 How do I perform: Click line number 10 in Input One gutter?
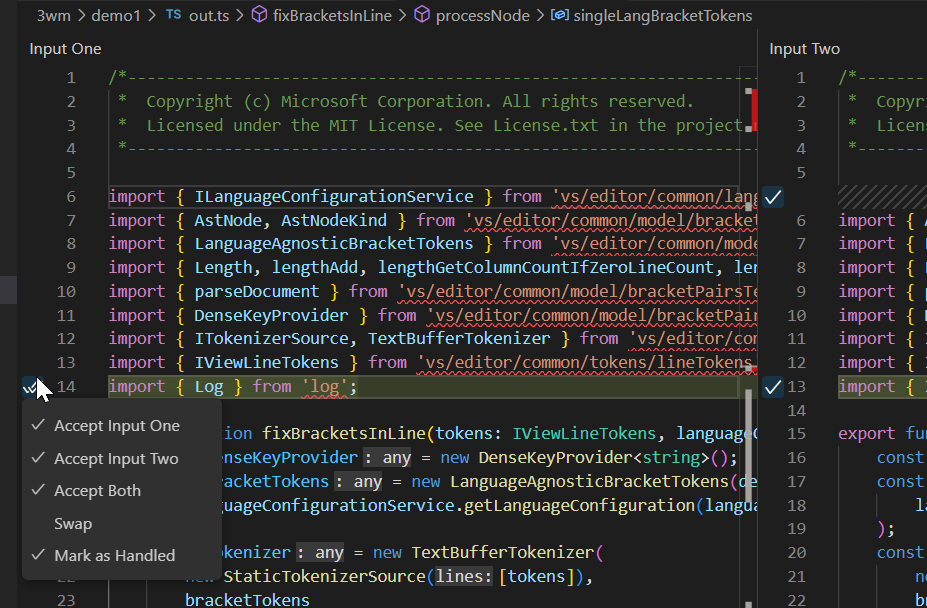[66, 291]
